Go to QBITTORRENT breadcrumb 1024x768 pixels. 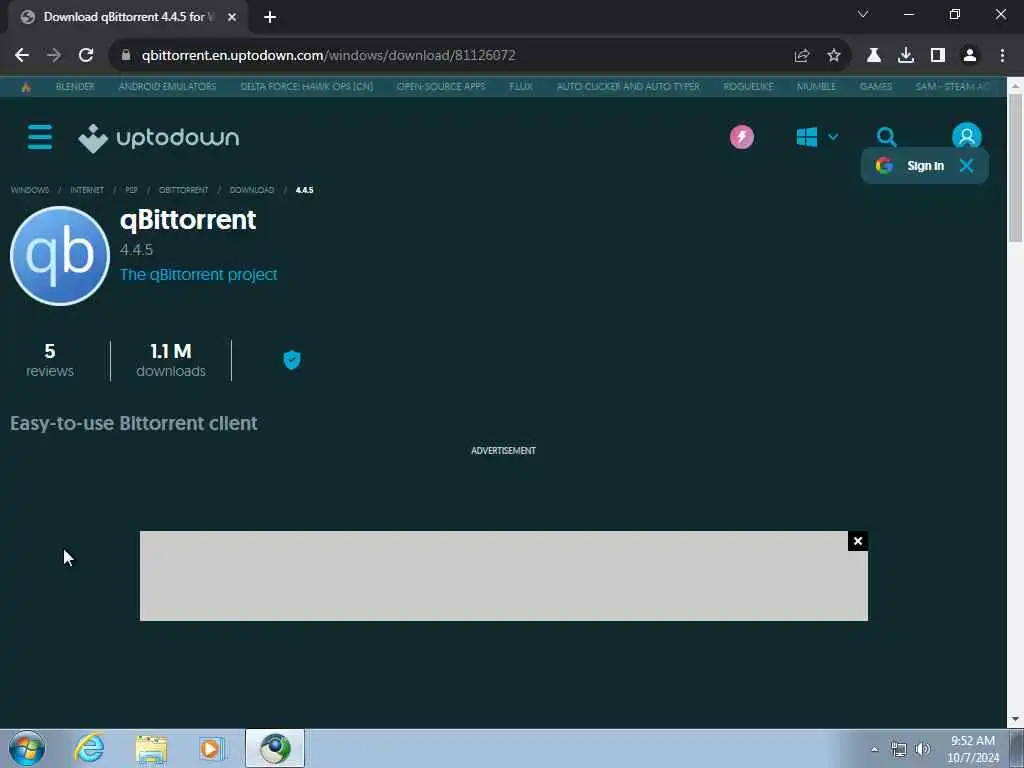coord(184,190)
